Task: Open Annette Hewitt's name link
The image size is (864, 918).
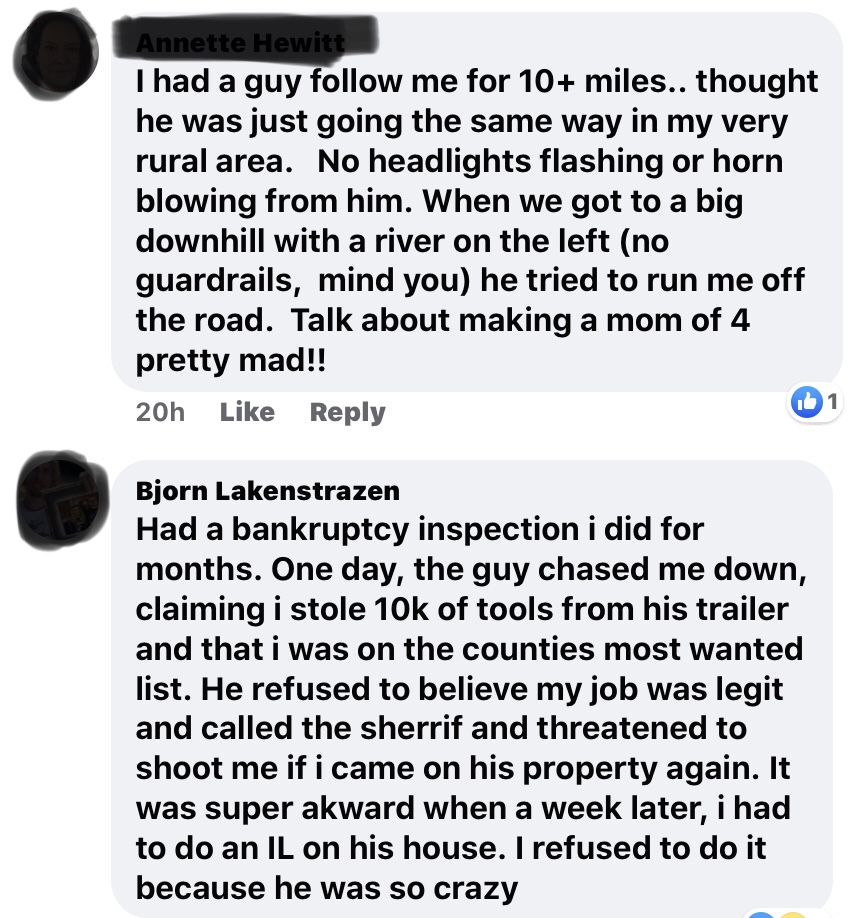Action: pyautogui.click(x=240, y=43)
